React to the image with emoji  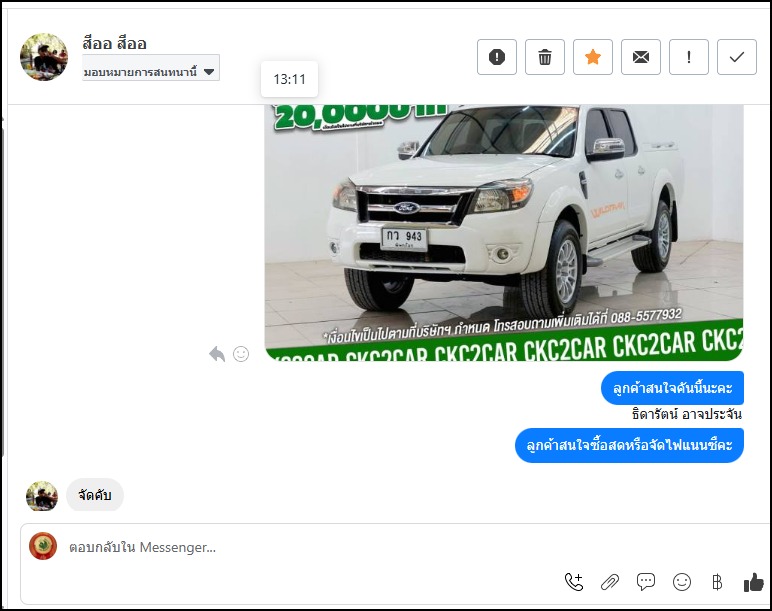tap(241, 354)
